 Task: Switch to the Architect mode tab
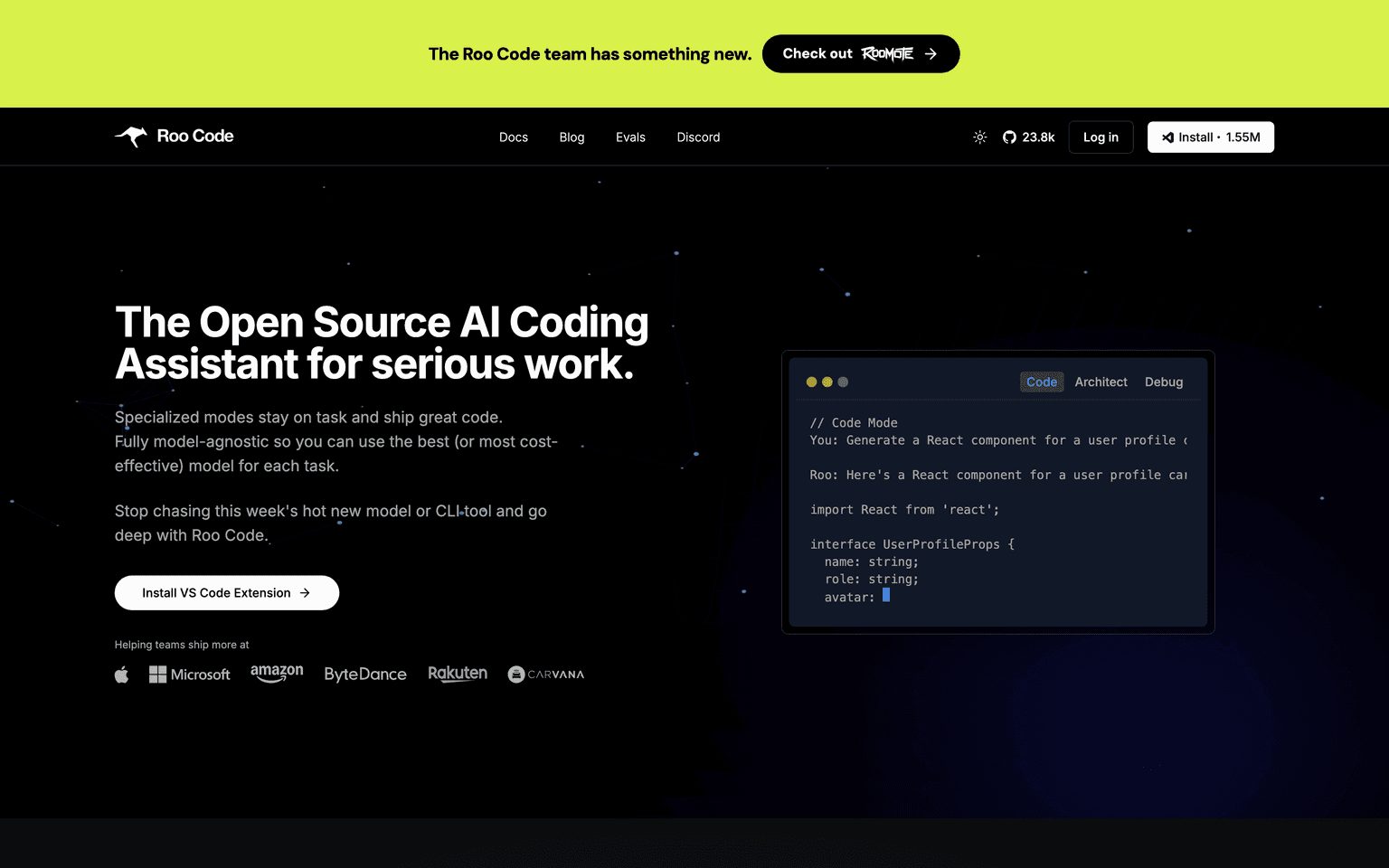coord(1101,382)
